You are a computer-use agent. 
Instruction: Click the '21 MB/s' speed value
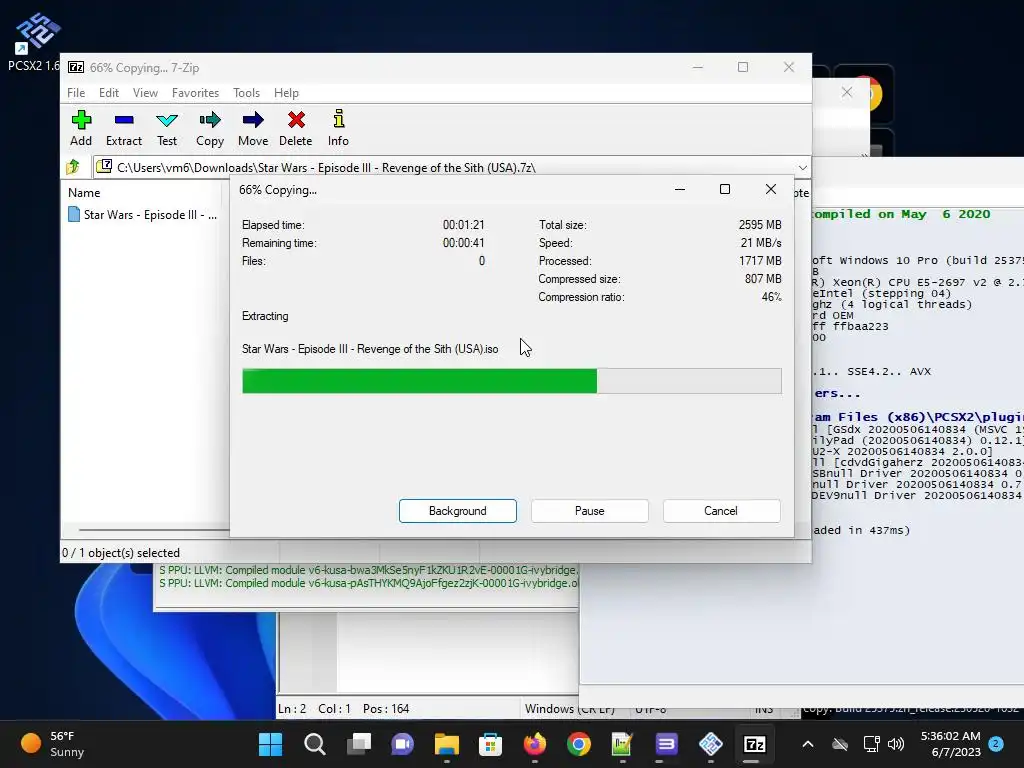pos(761,243)
